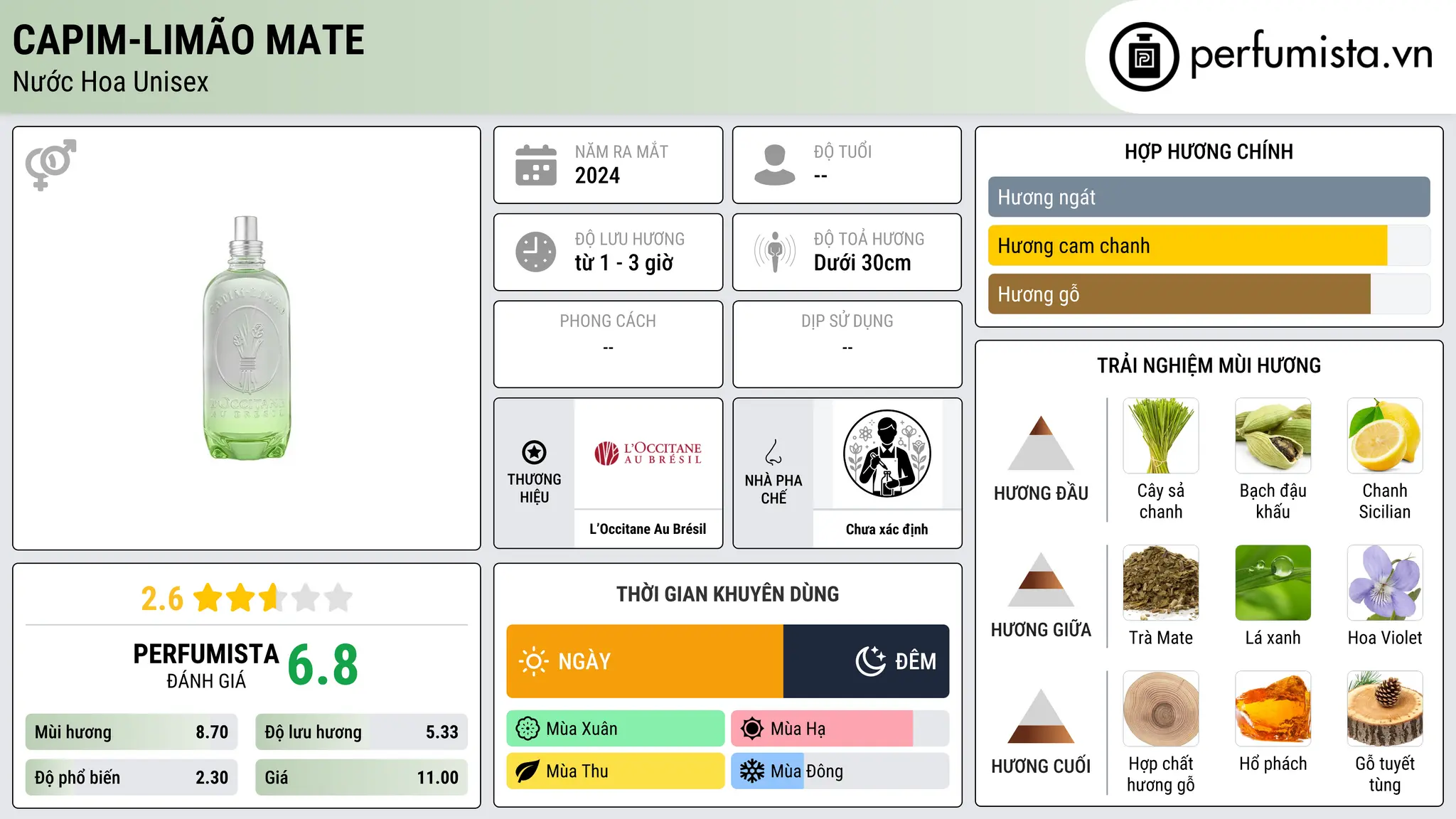Click the perfumista.vn site name
The image size is (1456, 819).
click(1311, 55)
